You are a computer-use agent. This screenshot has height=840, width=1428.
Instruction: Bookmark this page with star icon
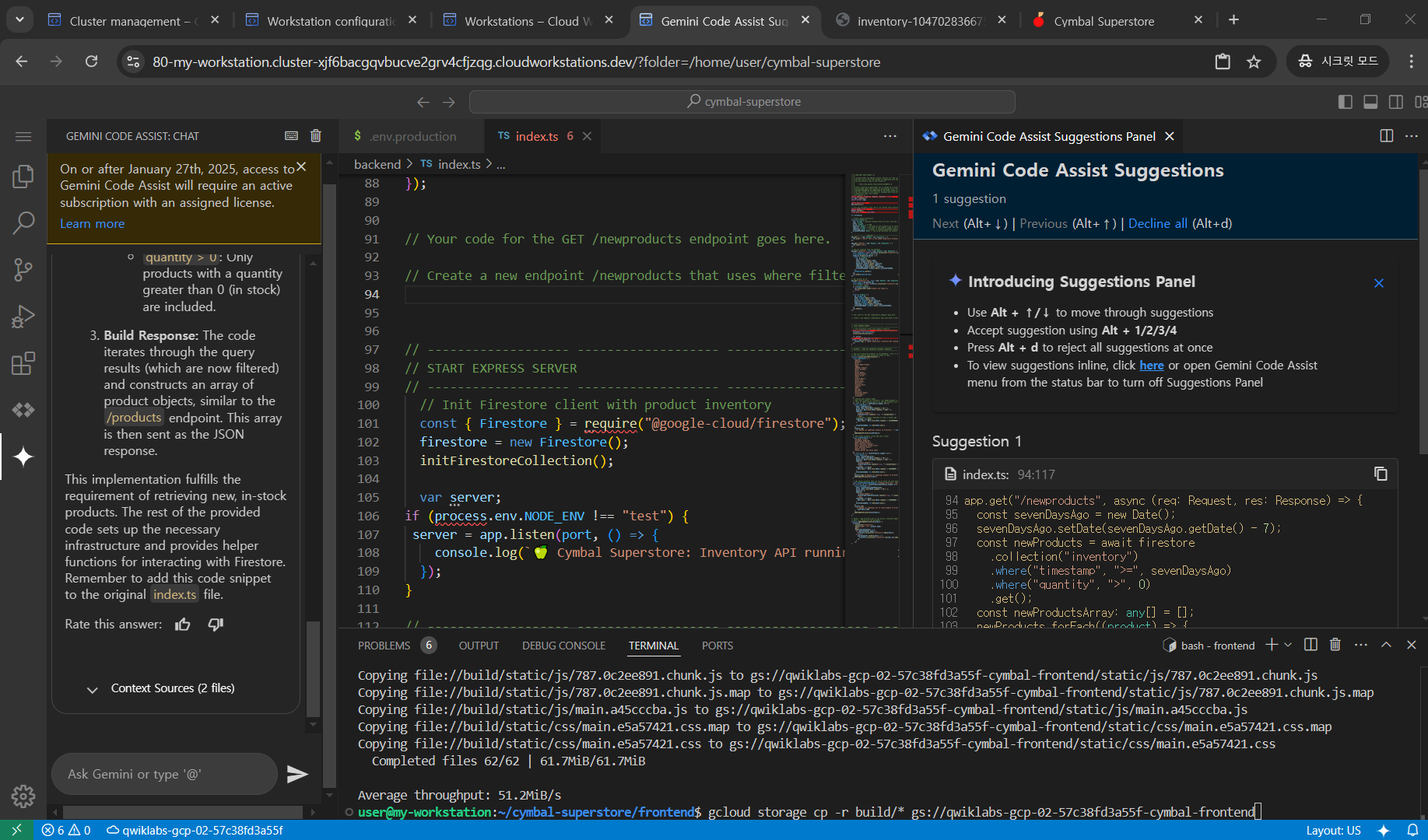(1254, 61)
